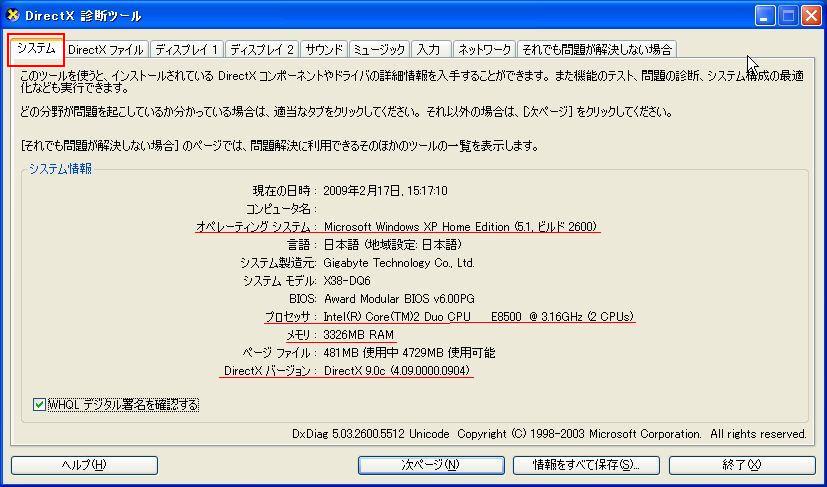
Task: Go to the 入力 tab
Action: pyautogui.click(x=431, y=50)
